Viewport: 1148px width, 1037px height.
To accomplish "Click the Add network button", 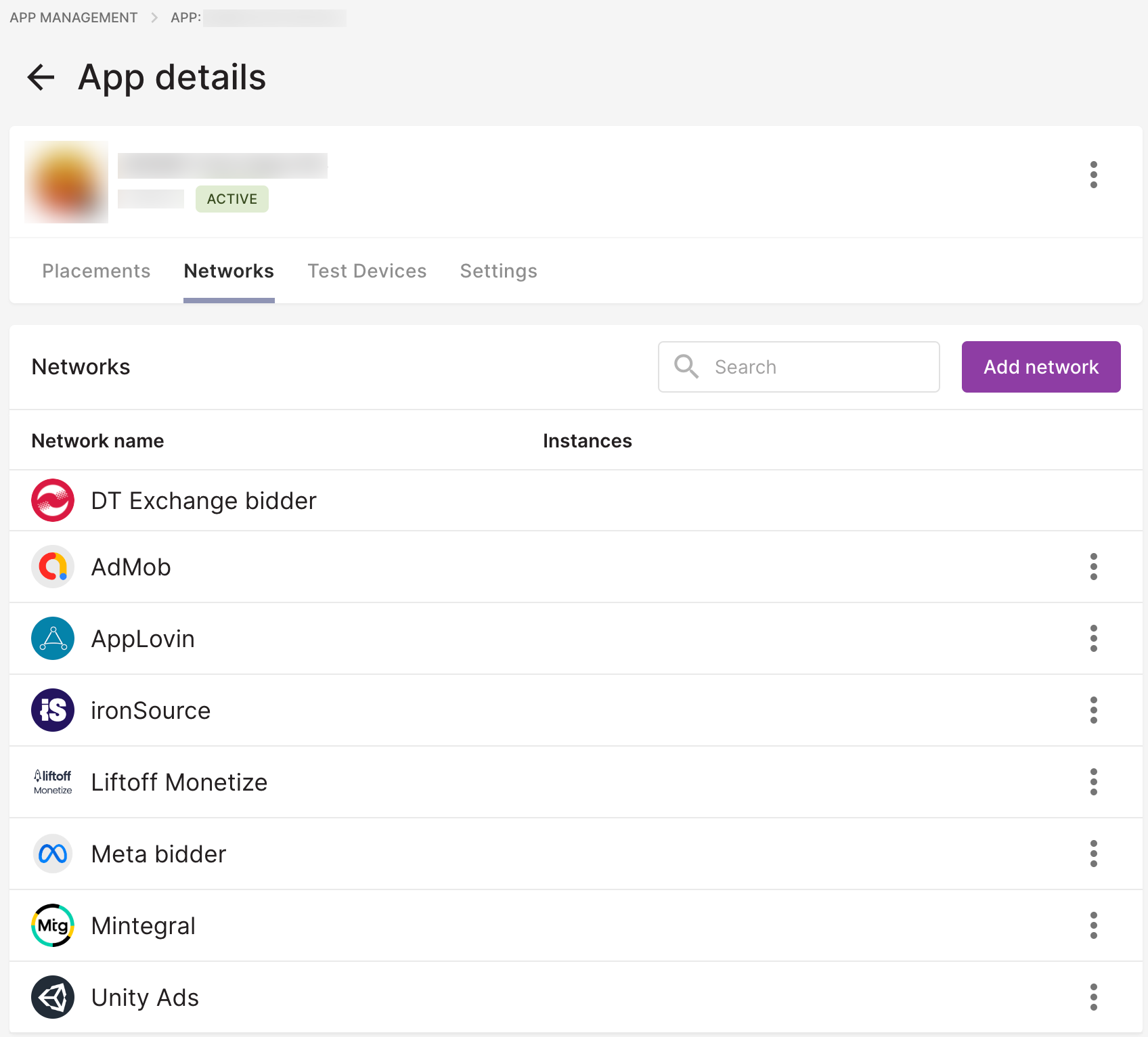I will click(x=1041, y=367).
